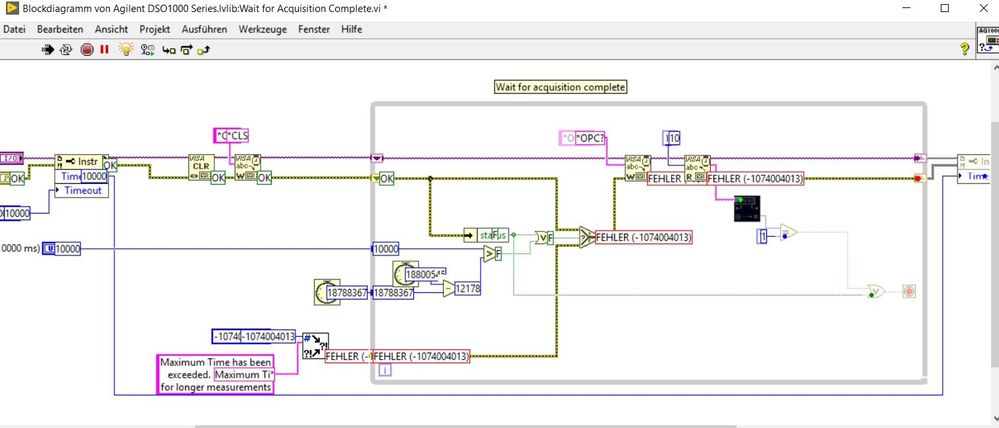
Task: Click the Run Continuously toolbar icon
Action: tap(66, 49)
